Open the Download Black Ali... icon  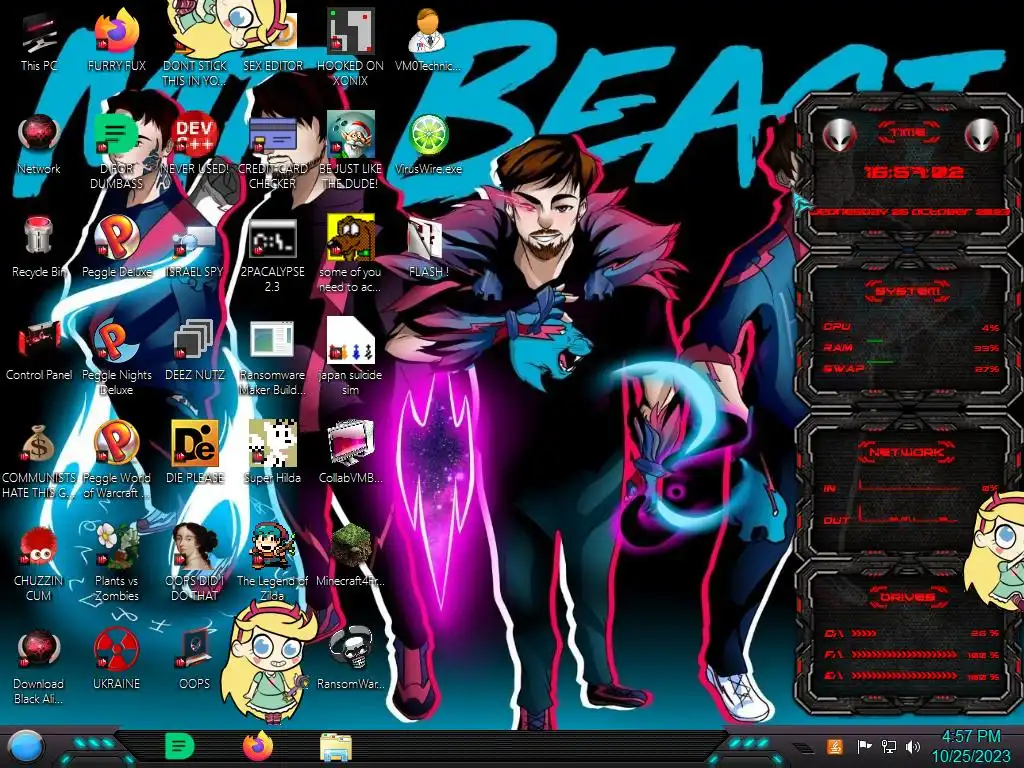point(39,666)
